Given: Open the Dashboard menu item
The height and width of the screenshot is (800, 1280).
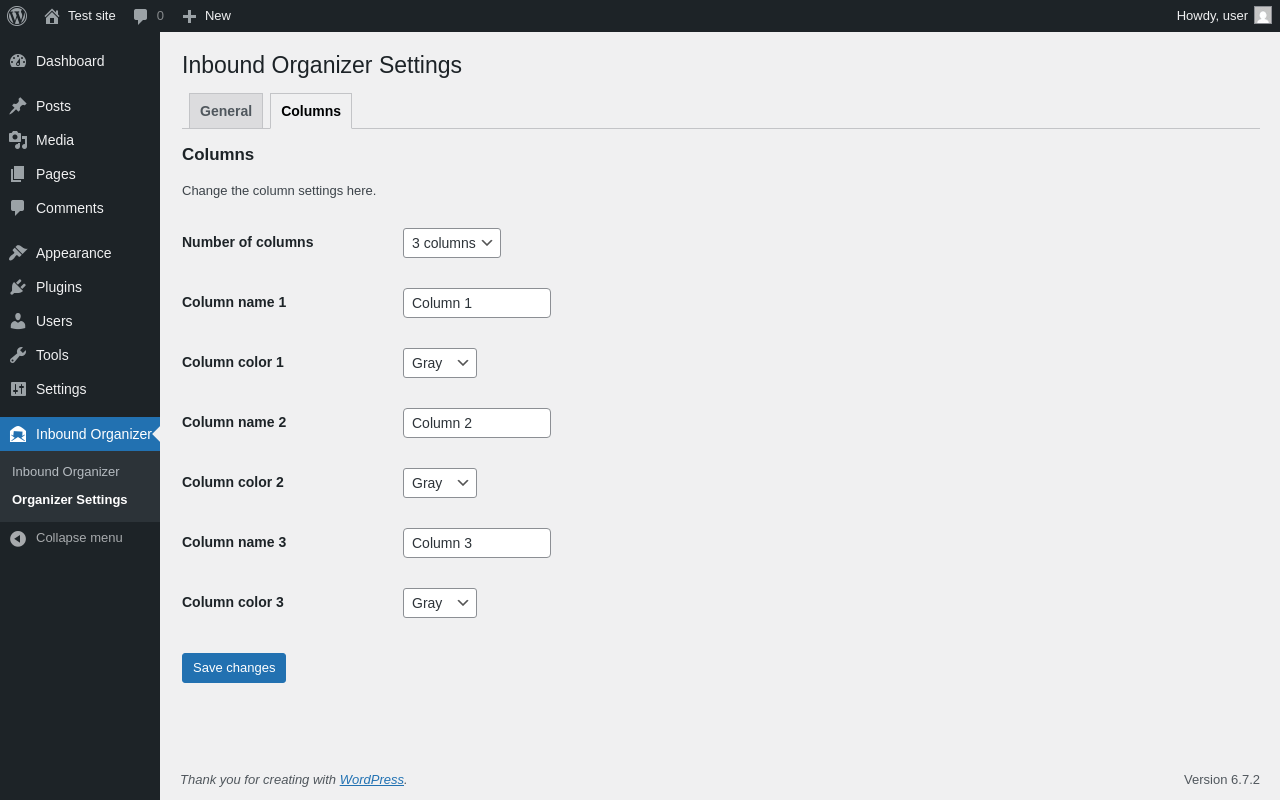Looking at the screenshot, I should click(x=70, y=61).
